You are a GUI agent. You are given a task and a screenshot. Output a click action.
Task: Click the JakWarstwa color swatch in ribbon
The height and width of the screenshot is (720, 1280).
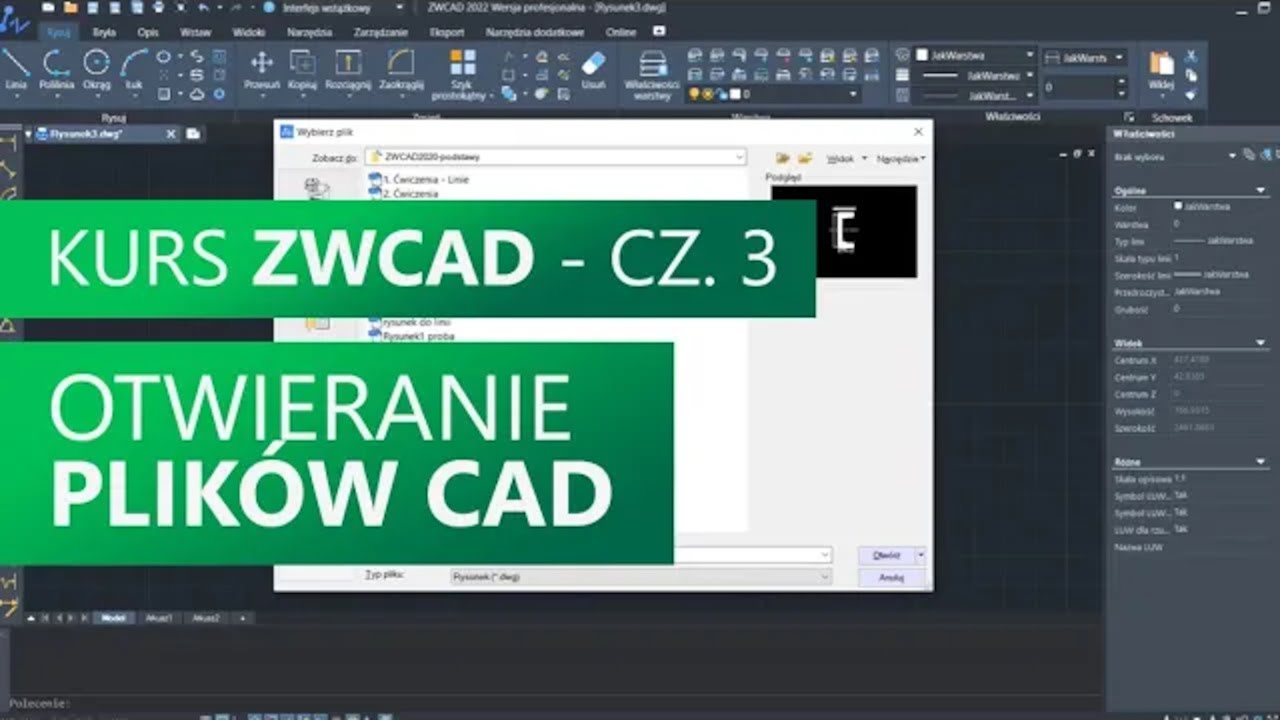(x=923, y=55)
